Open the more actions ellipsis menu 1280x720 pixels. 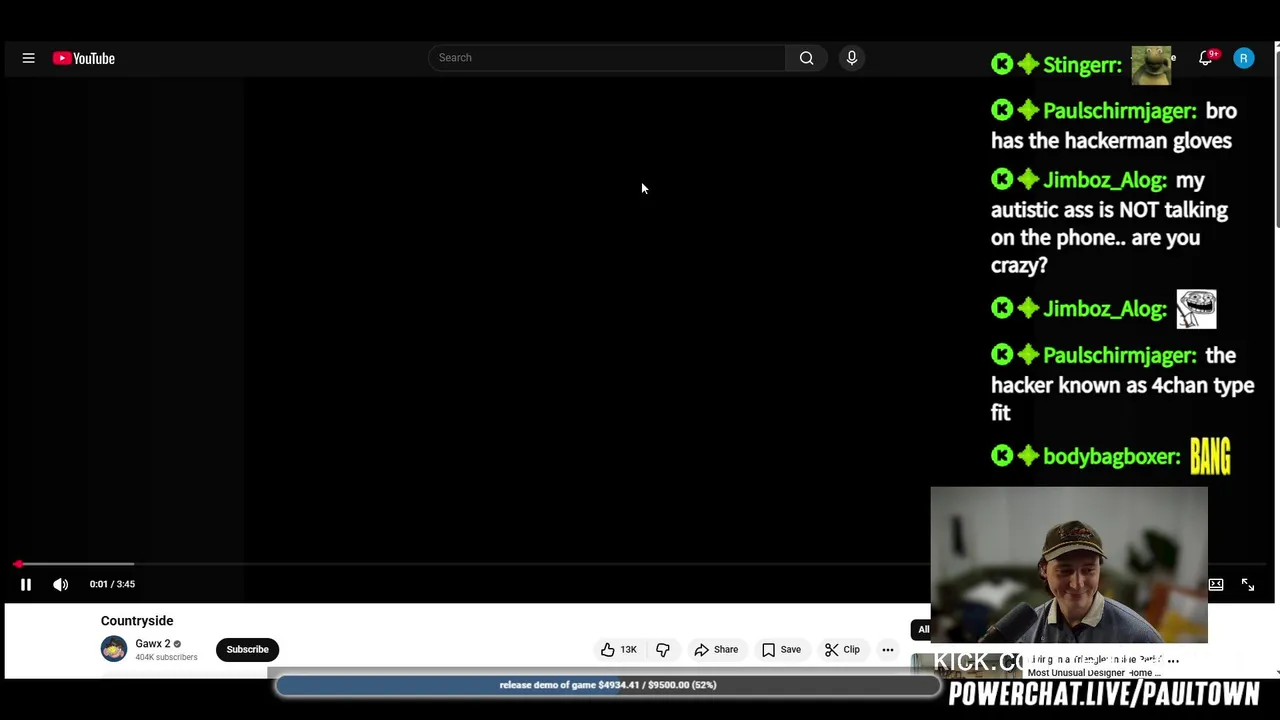click(887, 650)
